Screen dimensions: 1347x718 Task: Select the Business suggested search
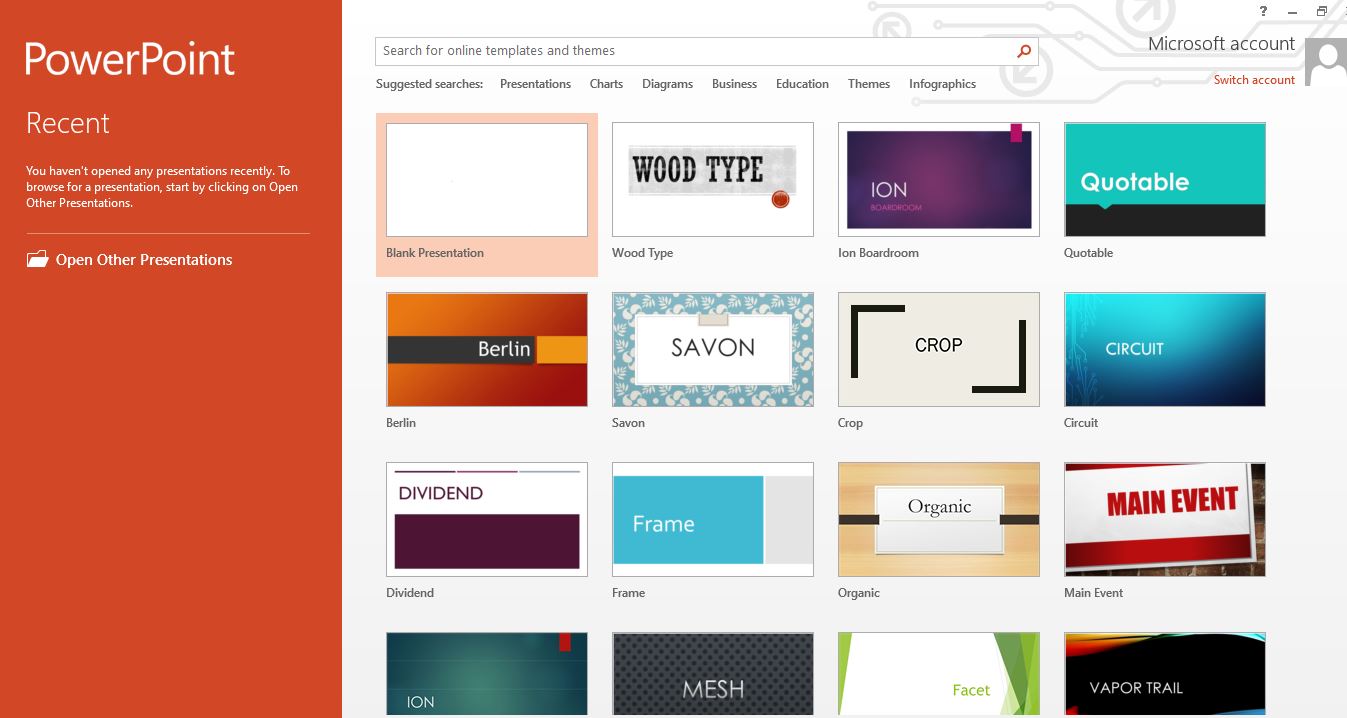pos(734,84)
